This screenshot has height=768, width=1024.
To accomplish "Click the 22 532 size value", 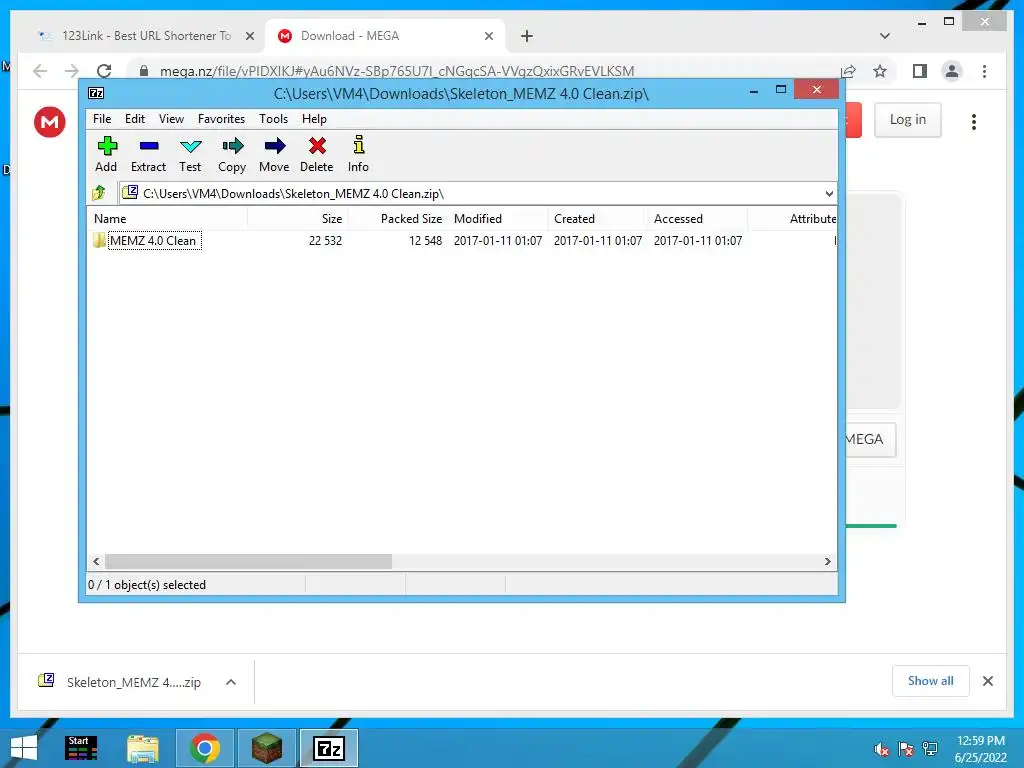I will [325, 240].
